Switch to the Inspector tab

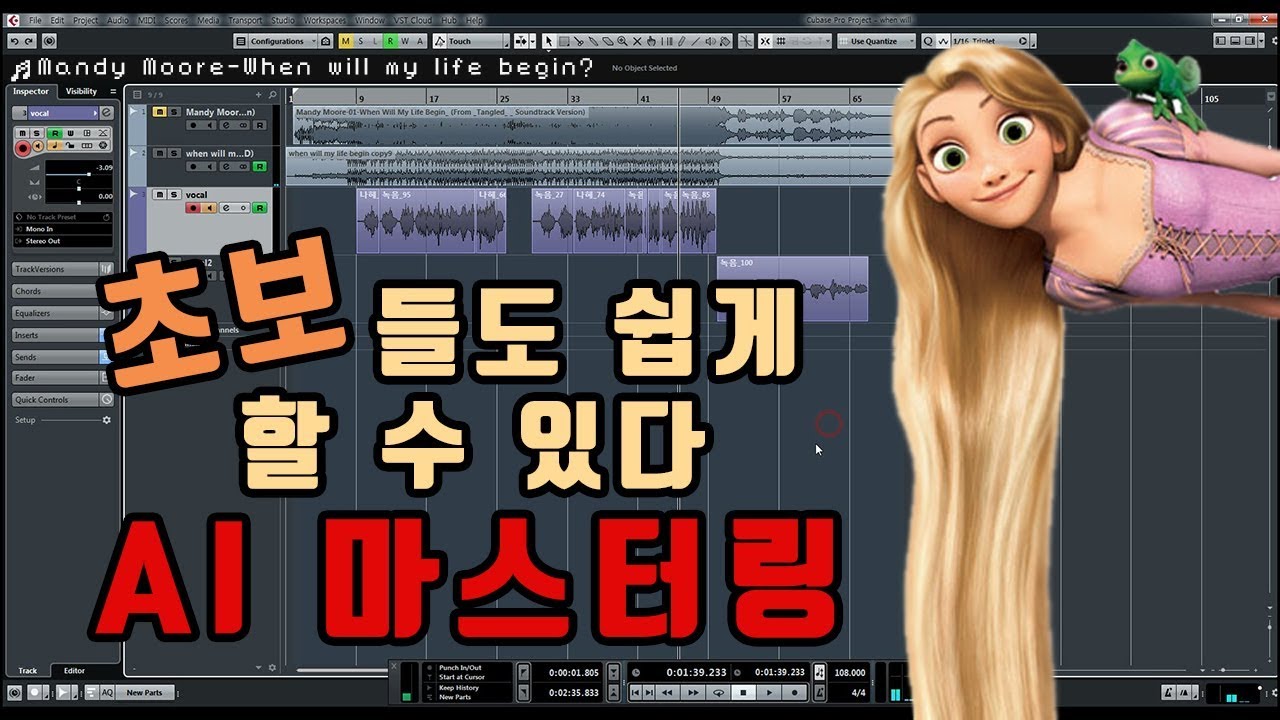pos(30,91)
